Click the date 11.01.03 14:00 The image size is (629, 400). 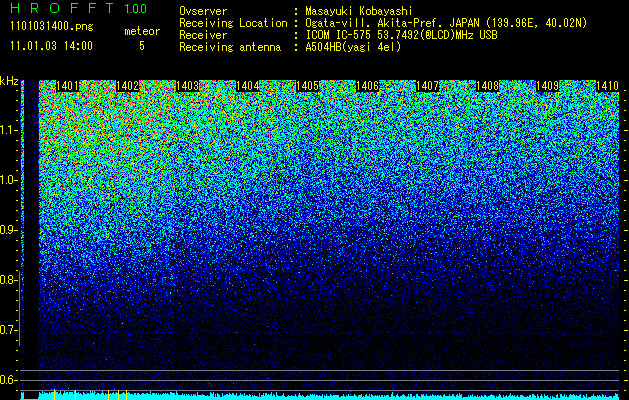coord(51,45)
